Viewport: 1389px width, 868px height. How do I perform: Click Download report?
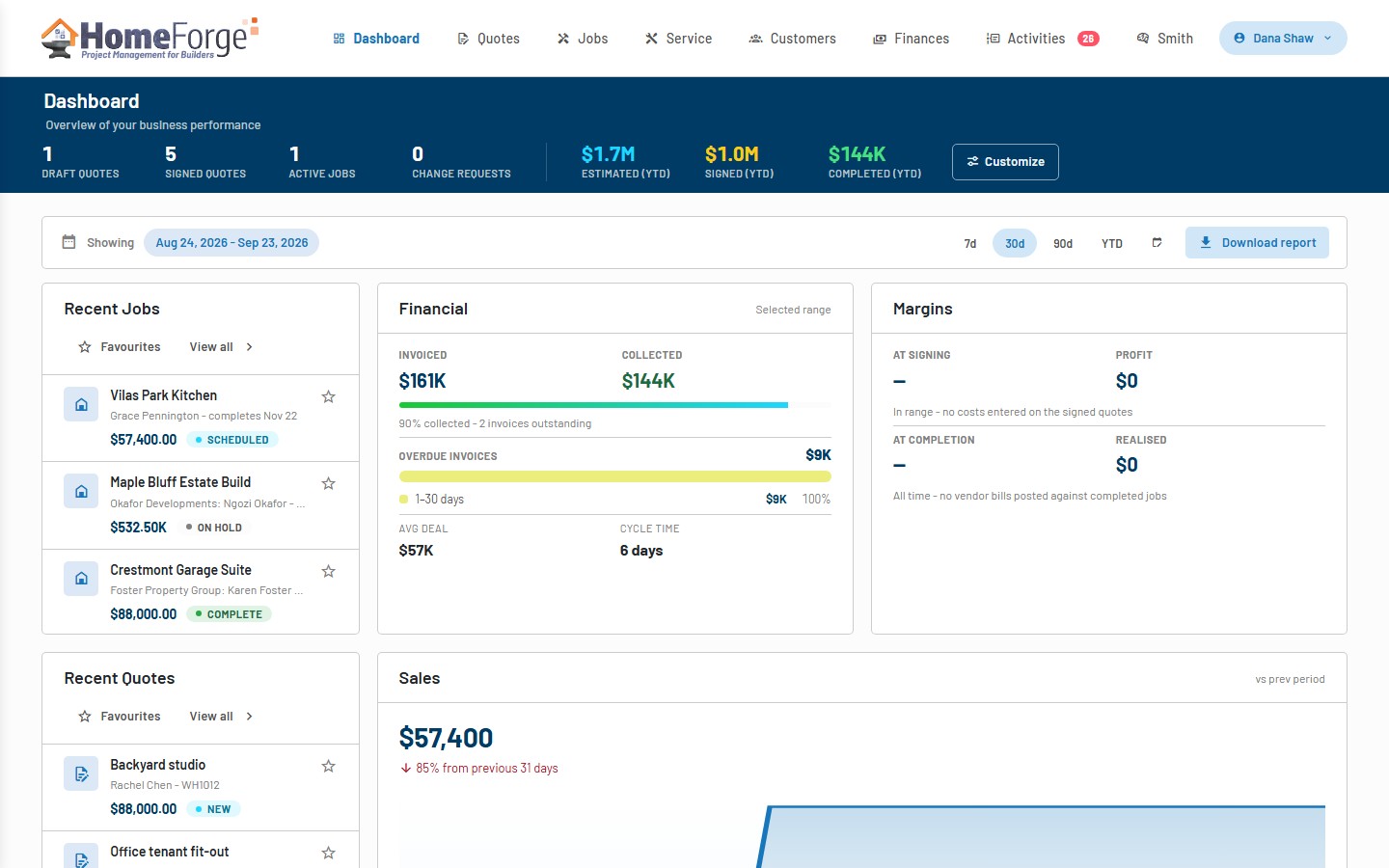click(x=1257, y=243)
